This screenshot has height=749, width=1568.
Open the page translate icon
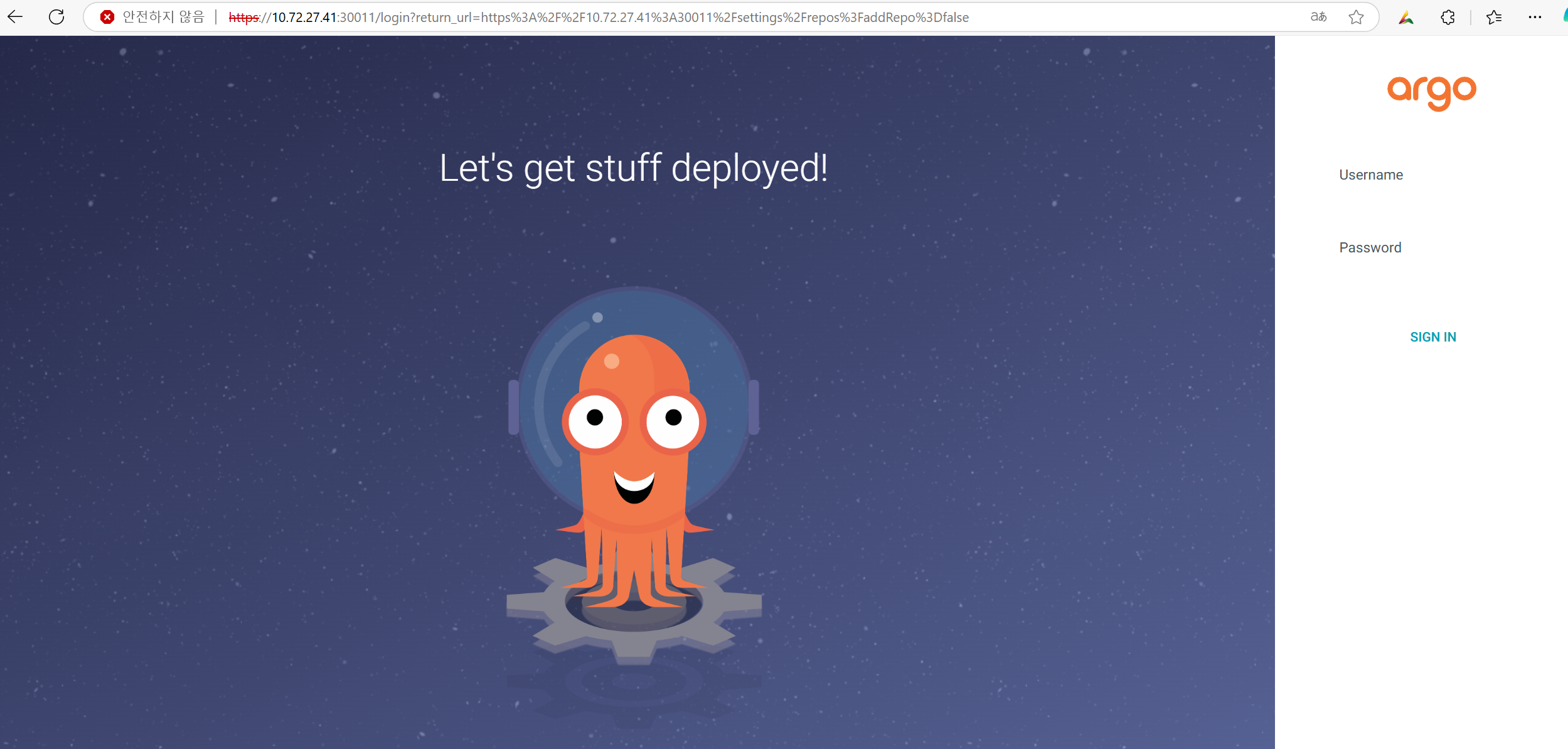(x=1318, y=17)
